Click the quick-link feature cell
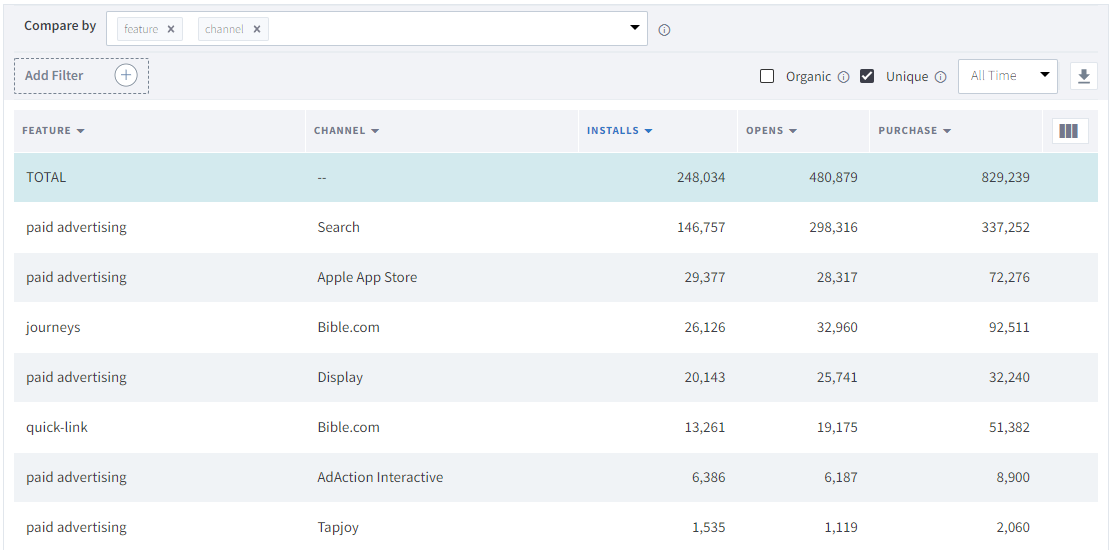 click(57, 427)
